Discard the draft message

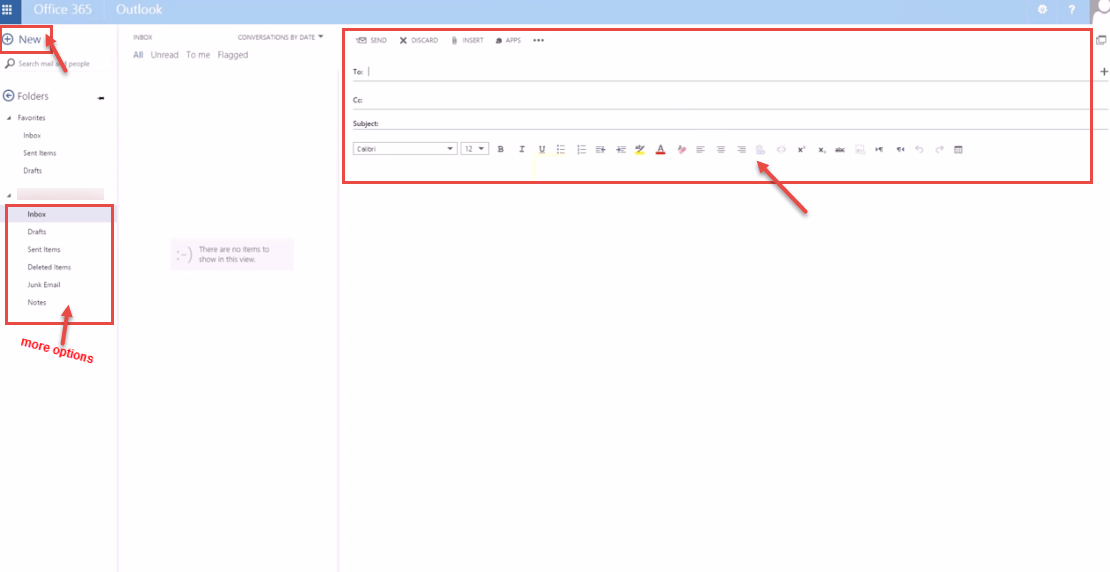point(418,40)
